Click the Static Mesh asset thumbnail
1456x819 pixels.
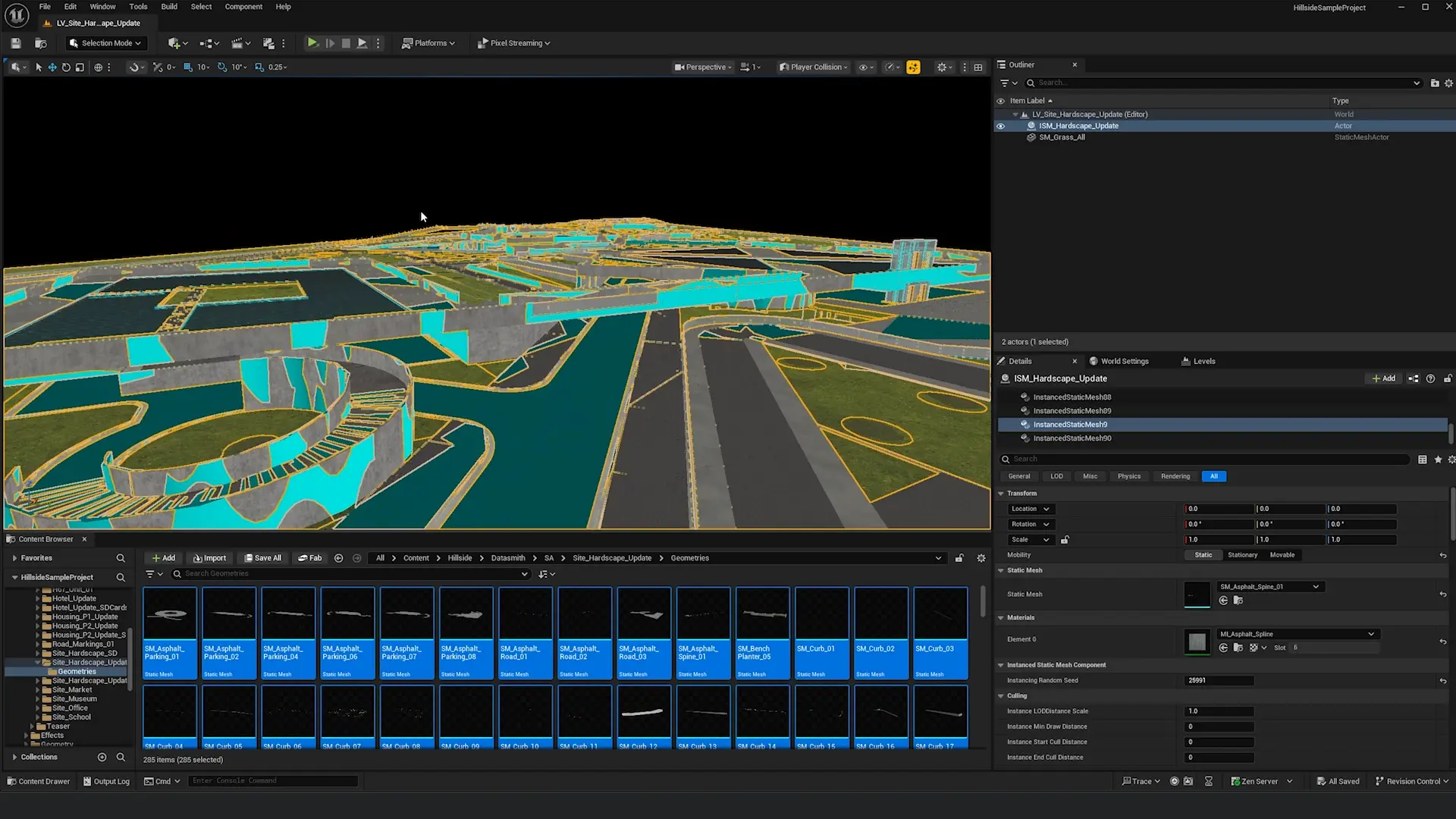point(1197,595)
